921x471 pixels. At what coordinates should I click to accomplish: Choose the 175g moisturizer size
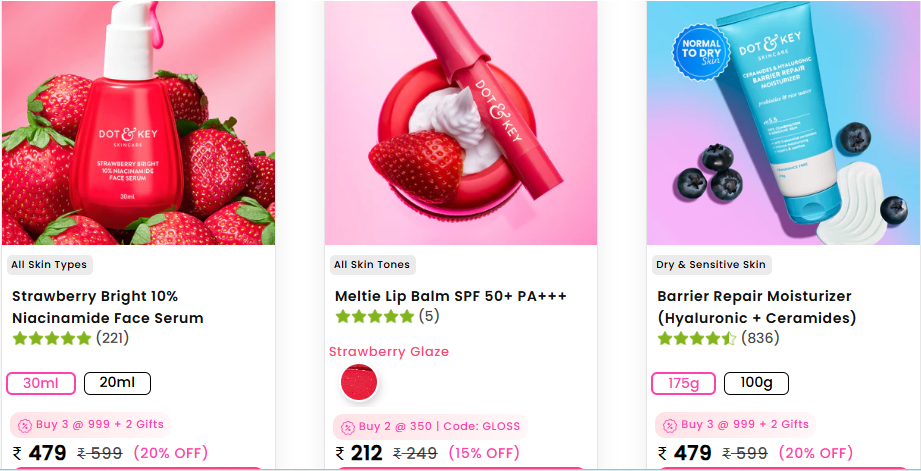(x=684, y=383)
